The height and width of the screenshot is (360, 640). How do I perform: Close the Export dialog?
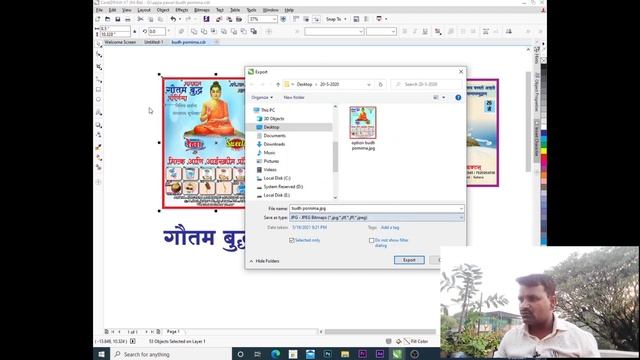pyautogui.click(x=461, y=71)
